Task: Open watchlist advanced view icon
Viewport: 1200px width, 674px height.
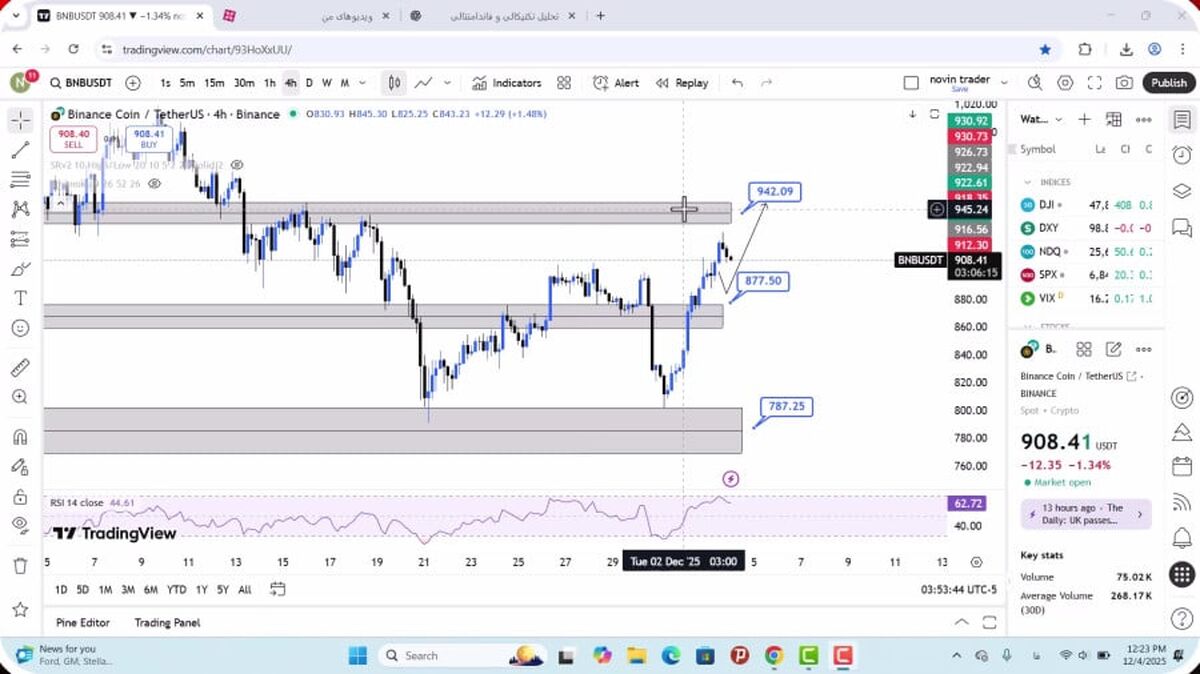Action: [x=1114, y=120]
